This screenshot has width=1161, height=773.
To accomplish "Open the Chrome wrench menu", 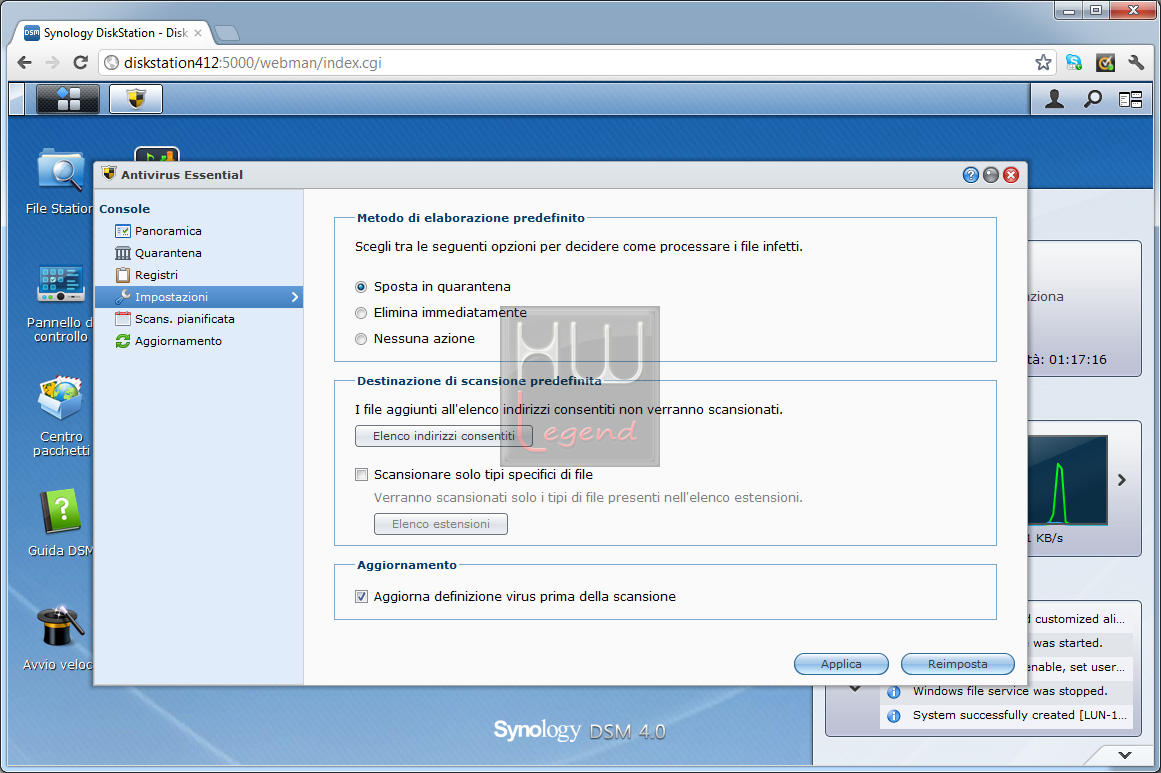I will point(1136,63).
